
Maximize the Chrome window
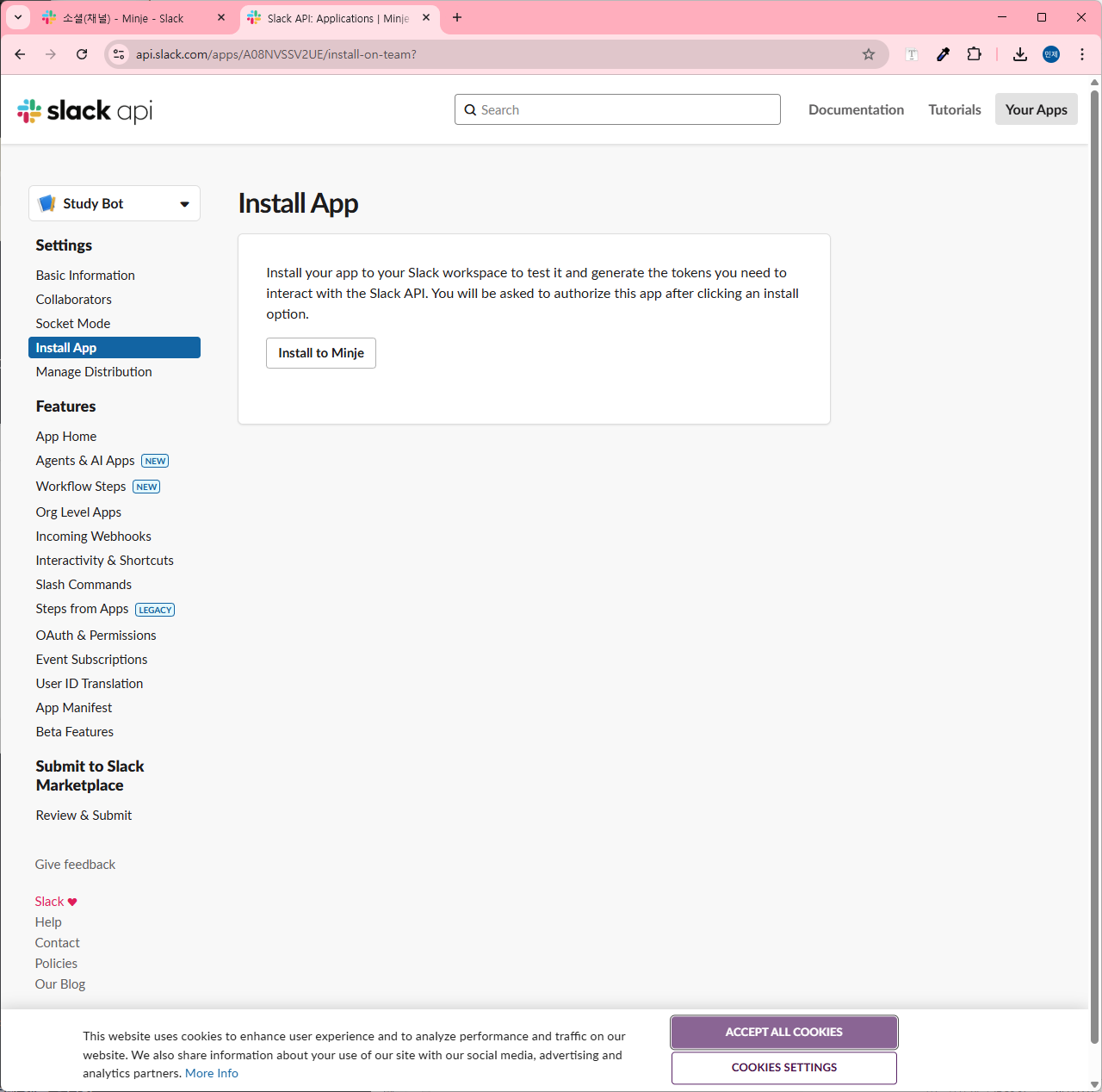coord(1042,17)
